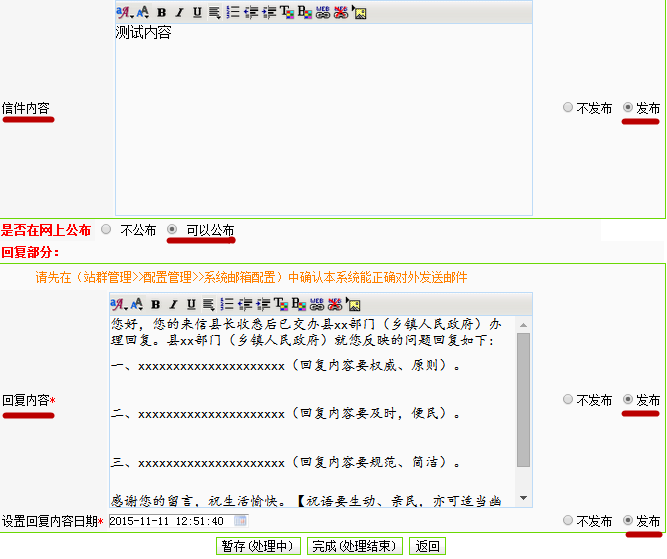Increase indent in 回复内容 editor toolbar
This screenshot has height=559, width=667.
click(262, 304)
